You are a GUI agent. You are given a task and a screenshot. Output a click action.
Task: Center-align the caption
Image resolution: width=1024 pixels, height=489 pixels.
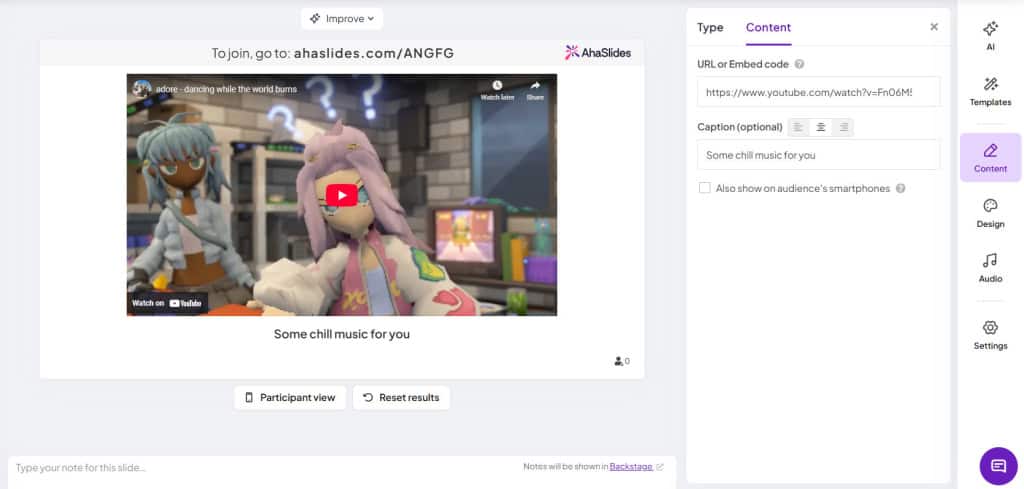click(x=821, y=127)
